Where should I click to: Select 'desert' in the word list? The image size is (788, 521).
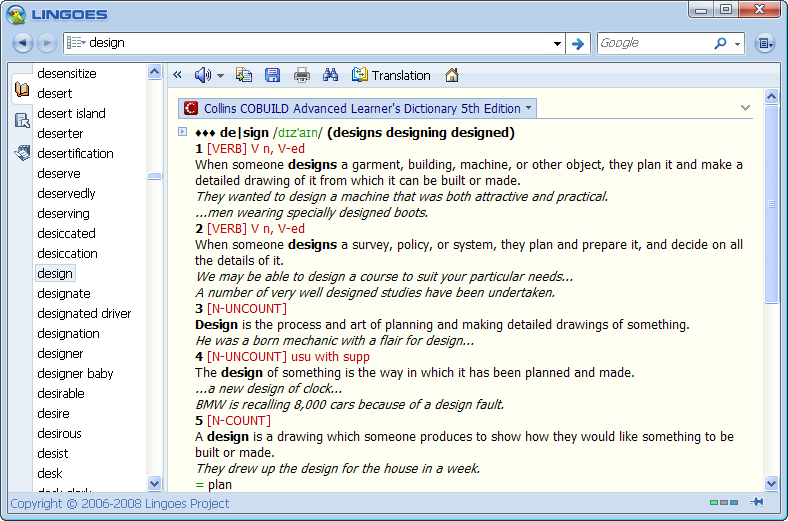click(x=55, y=93)
